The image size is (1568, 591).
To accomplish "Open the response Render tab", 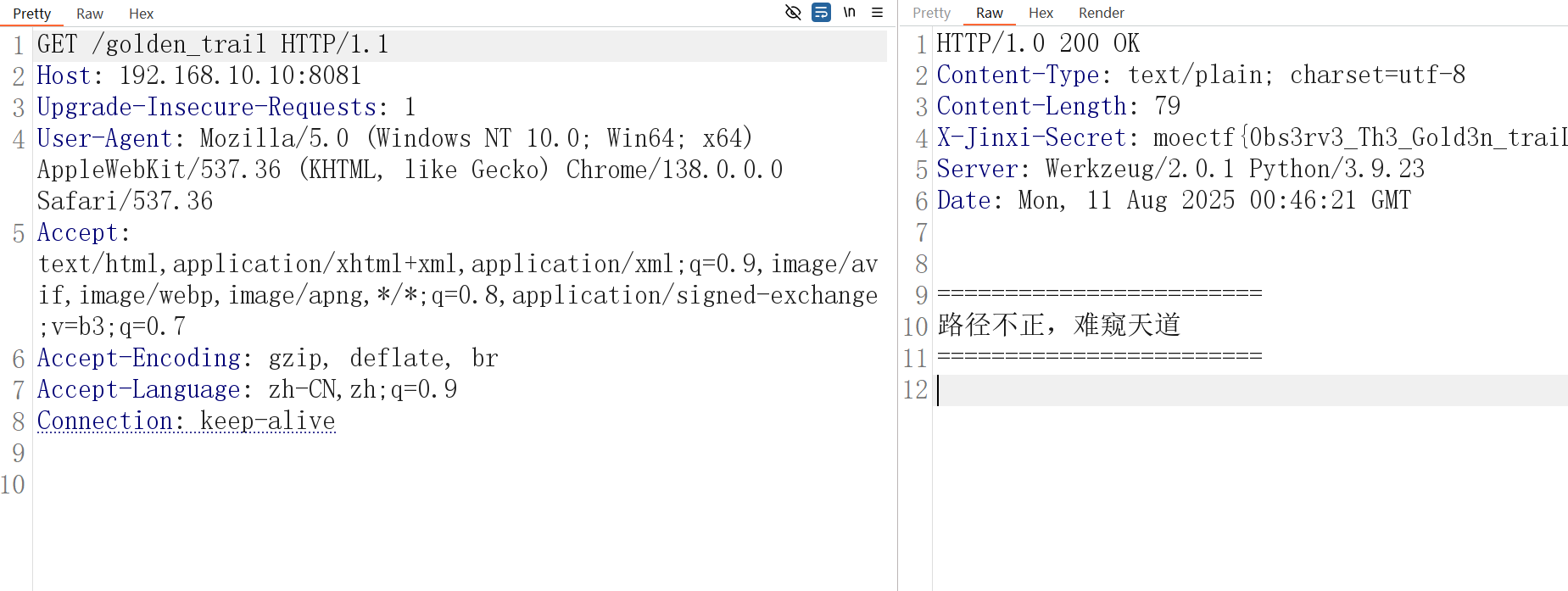I will point(1101,13).
